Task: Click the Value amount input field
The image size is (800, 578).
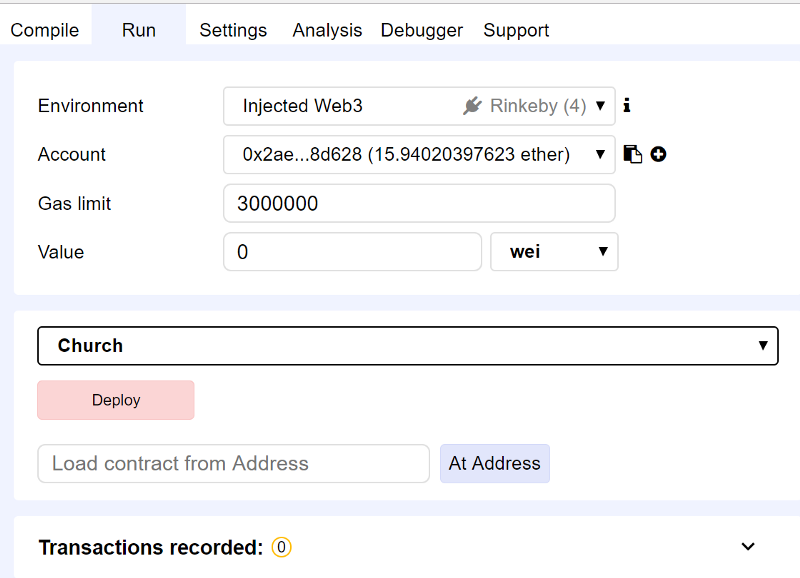Action: tap(352, 252)
